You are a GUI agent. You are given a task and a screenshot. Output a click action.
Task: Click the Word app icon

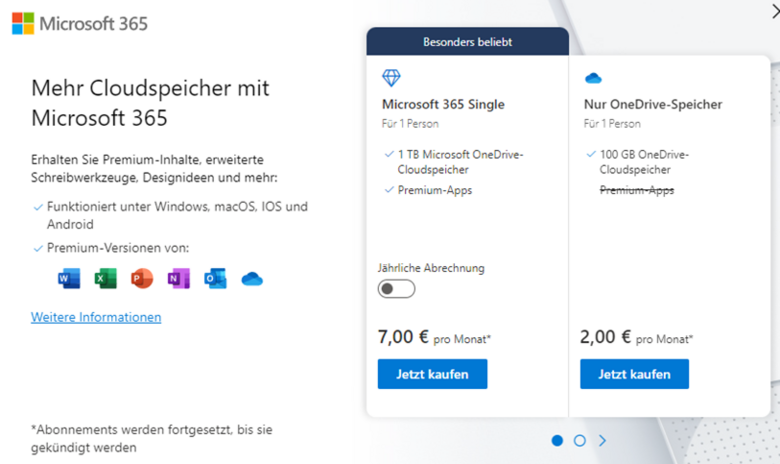(69, 278)
